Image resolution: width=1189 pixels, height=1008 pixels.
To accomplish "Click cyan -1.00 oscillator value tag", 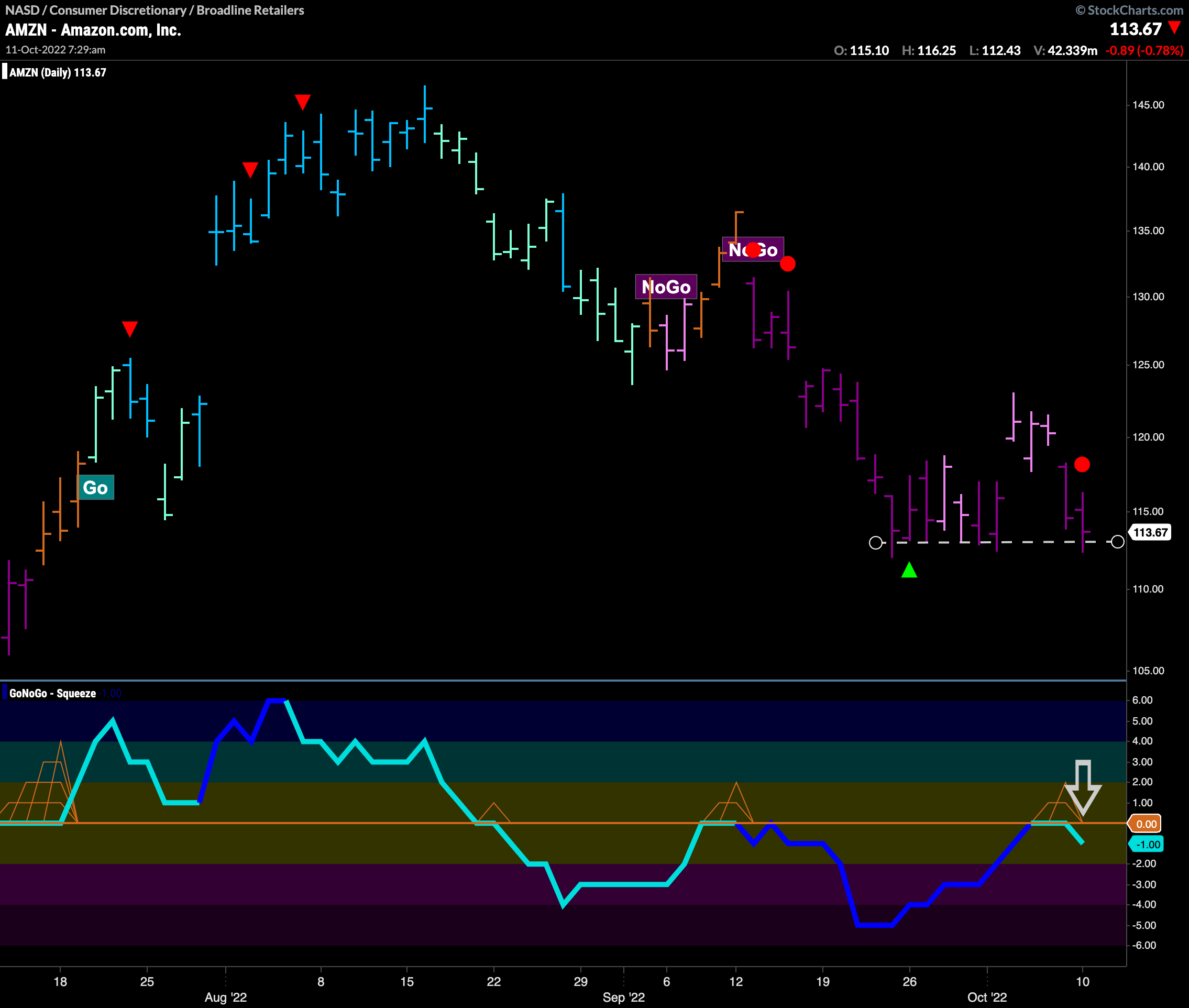I will tap(1146, 845).
